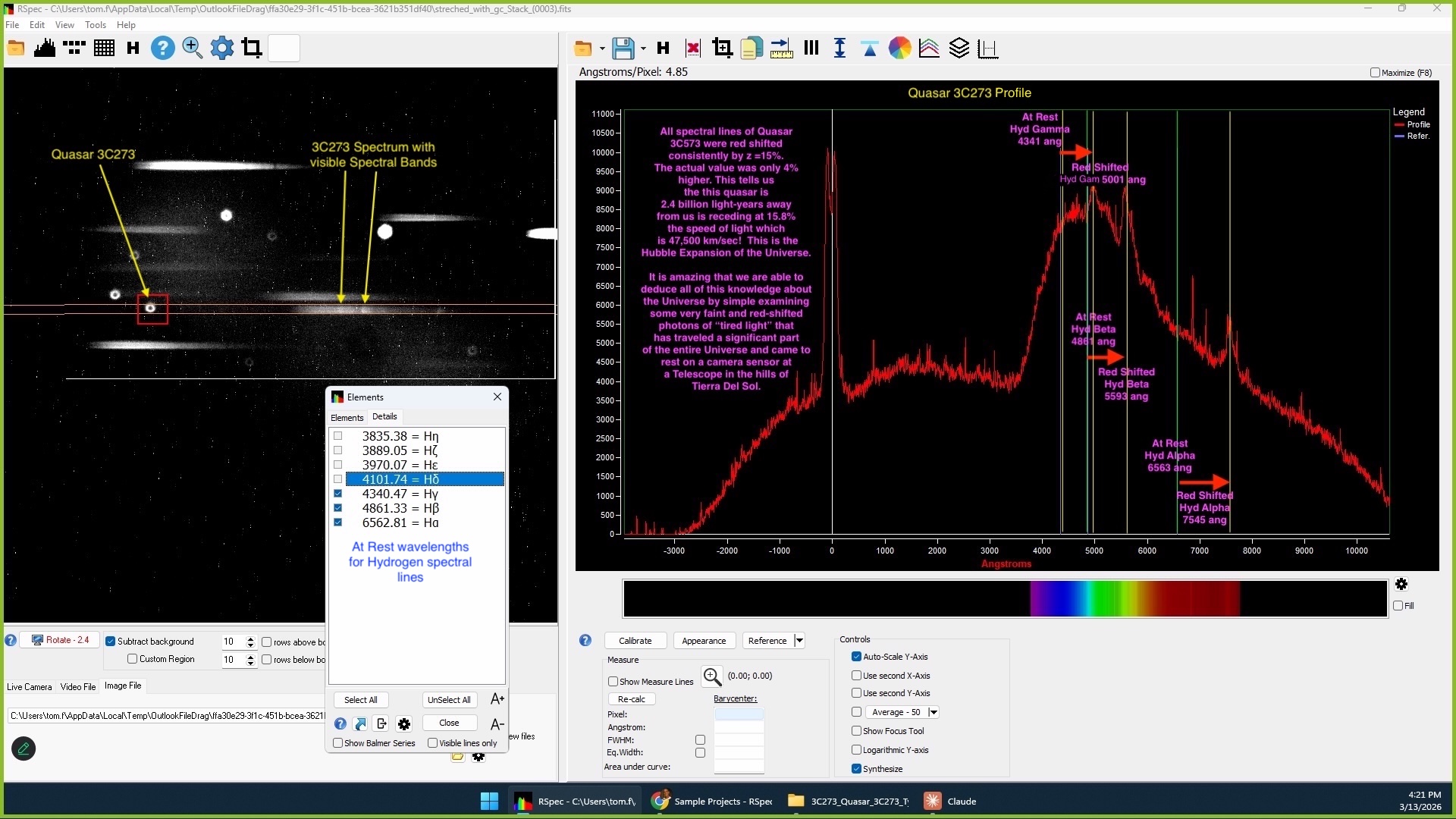1456x819 pixels.
Task: Click the Calibrate button
Action: [x=635, y=641]
